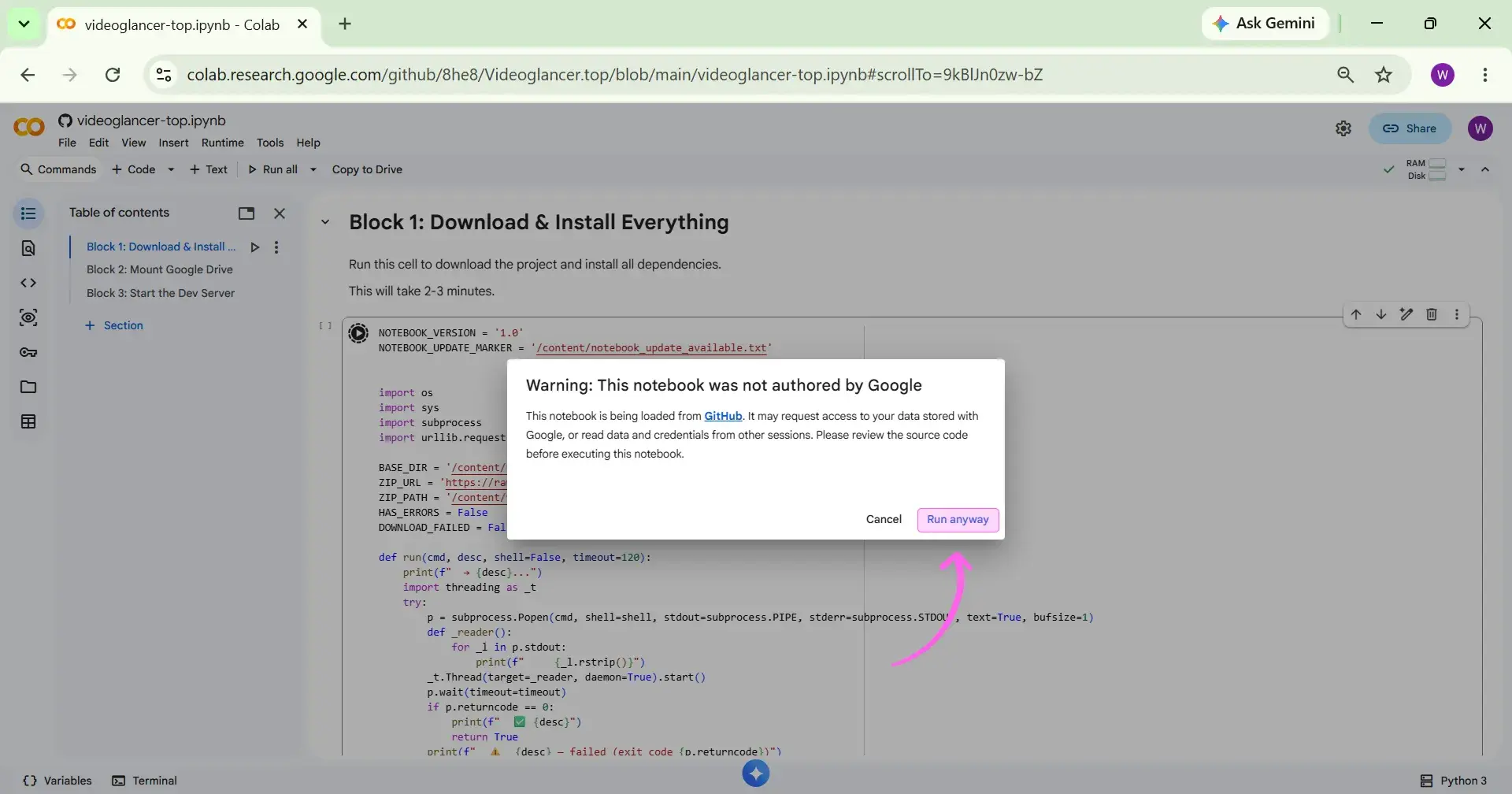Open the Tools menu
The image size is (1512, 794).
pyautogui.click(x=270, y=143)
